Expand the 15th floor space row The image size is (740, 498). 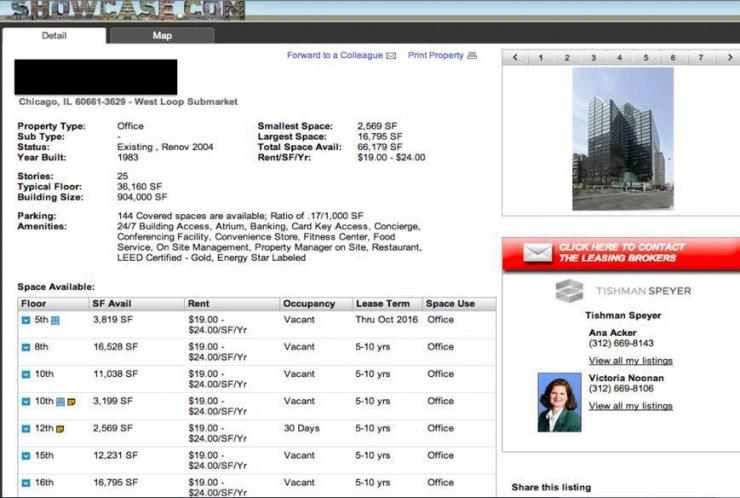pyautogui.click(x=26, y=455)
